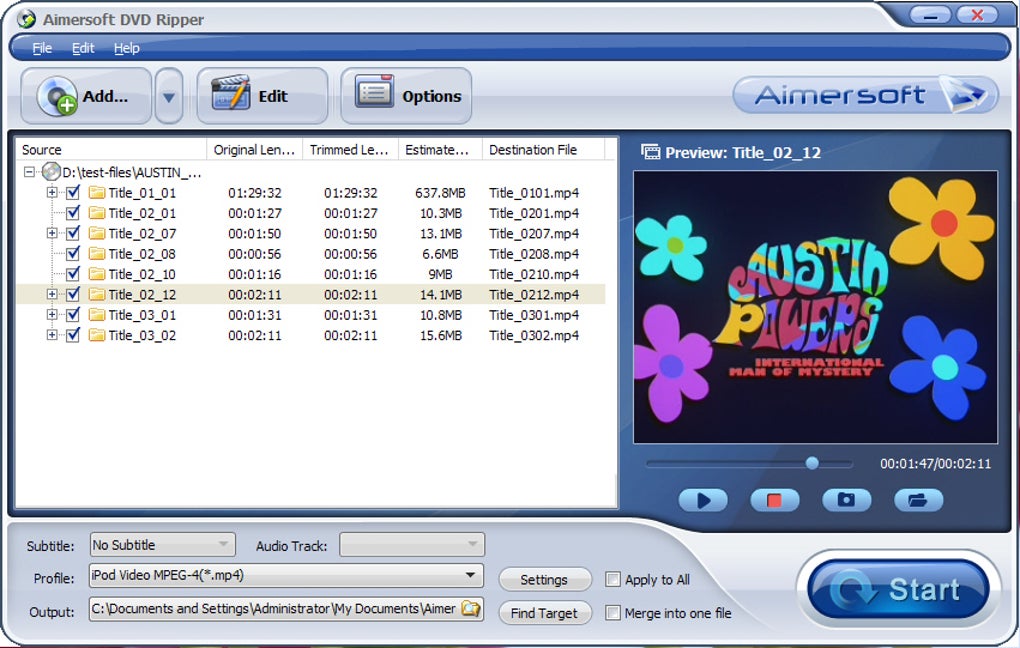This screenshot has width=1020, height=648.
Task: Click folder icon of Title_02_10
Action: tap(97, 274)
